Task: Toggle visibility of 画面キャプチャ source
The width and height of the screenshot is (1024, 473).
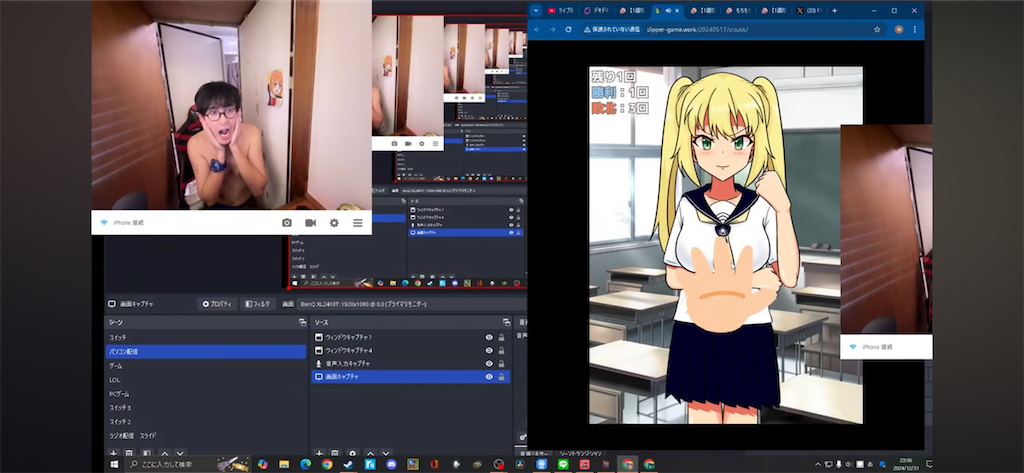Action: click(488, 377)
